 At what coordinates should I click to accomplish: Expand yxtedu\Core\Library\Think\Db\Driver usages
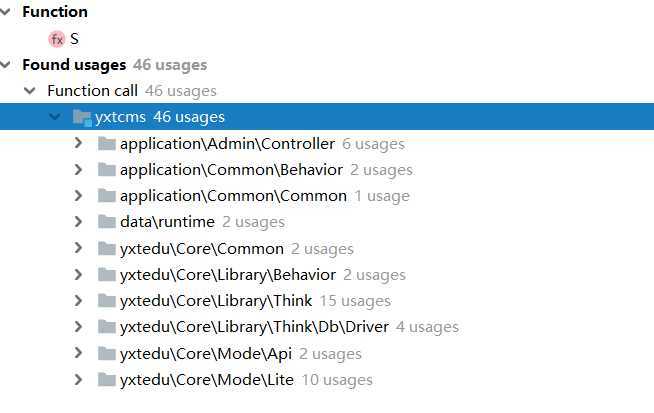pyautogui.click(x=79, y=327)
